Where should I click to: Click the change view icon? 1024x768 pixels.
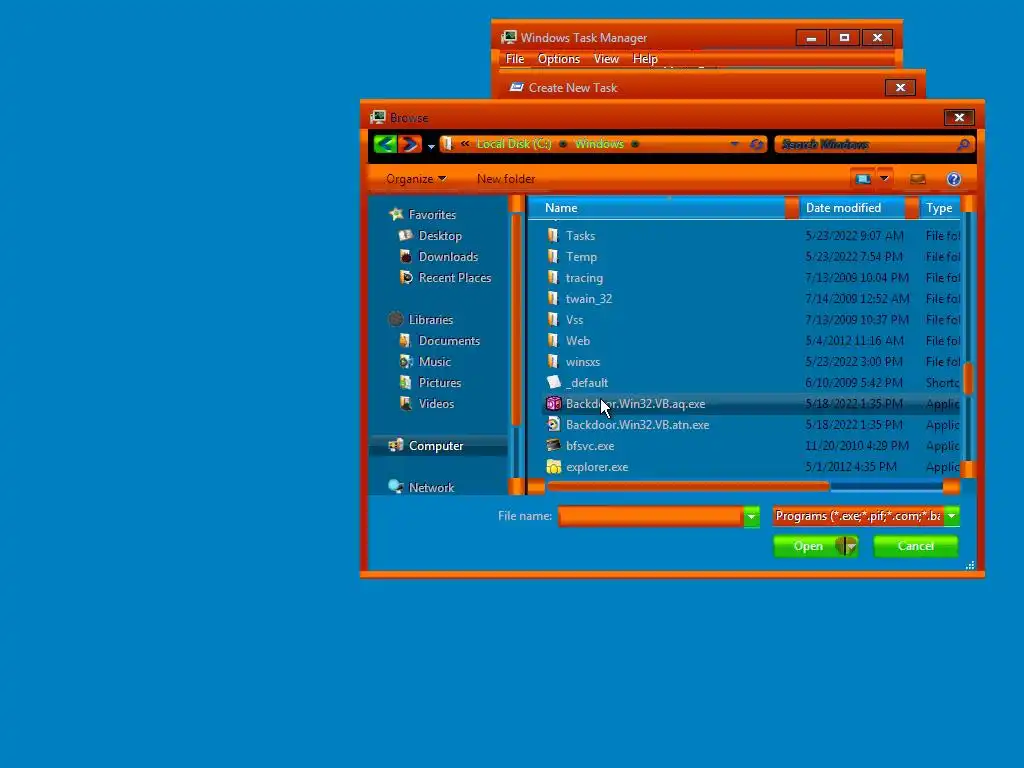(863, 179)
